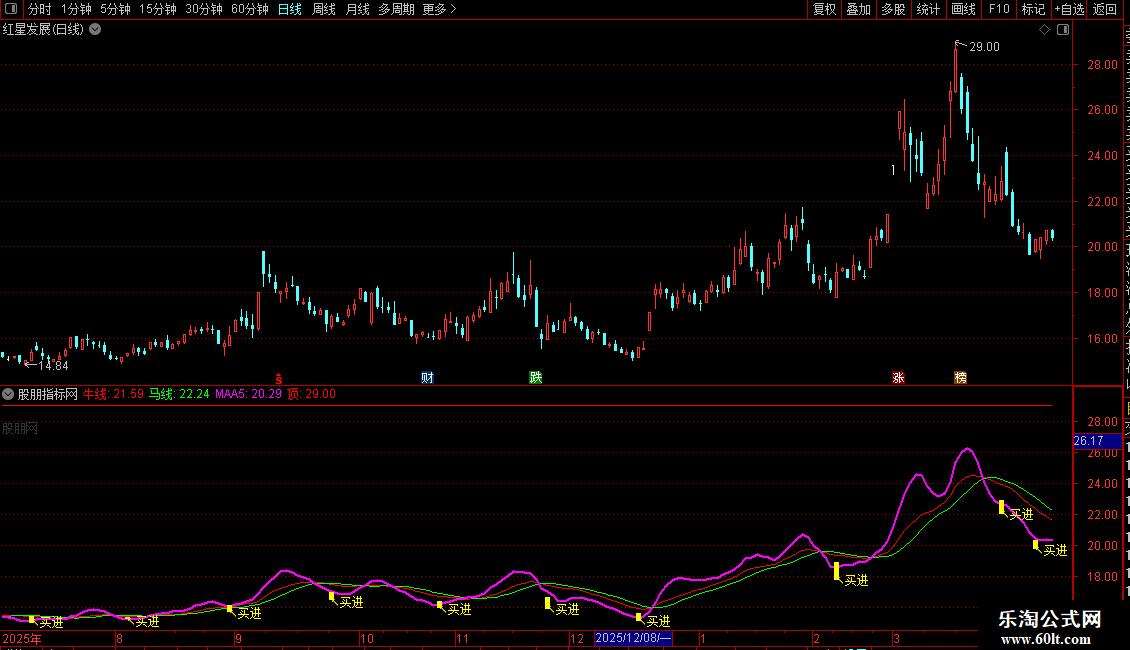Click the 买进 signal near 18.00 level
This screenshot has height=650, width=1130.
[x=856, y=580]
